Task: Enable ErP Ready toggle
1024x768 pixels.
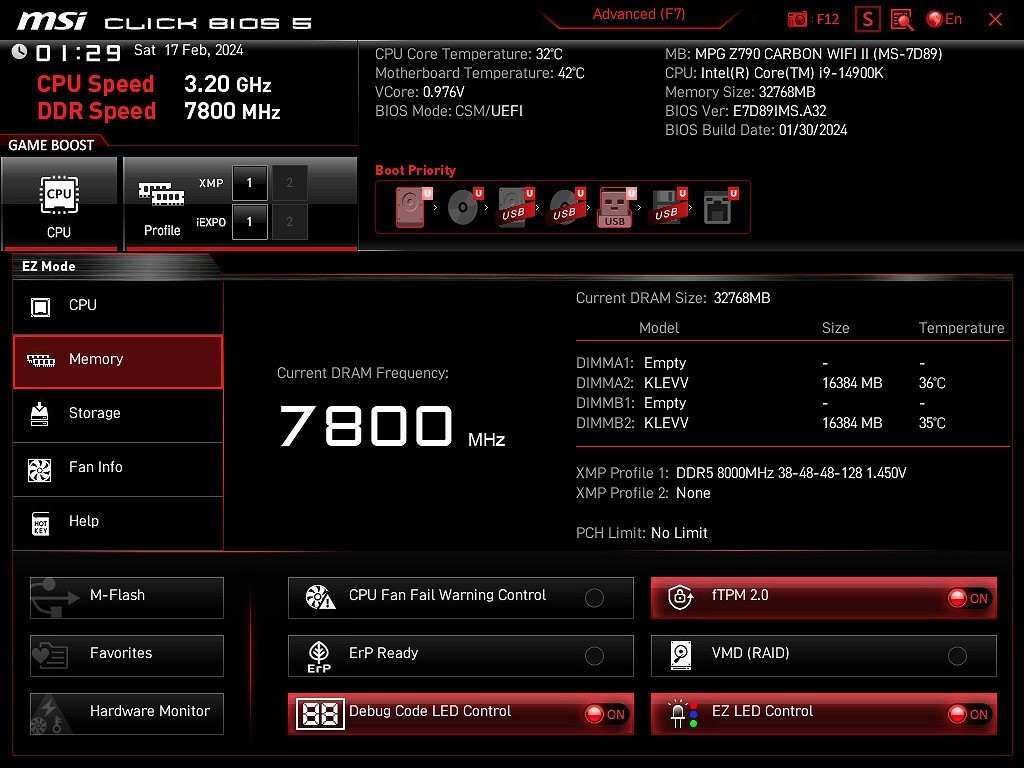Action: 594,656
